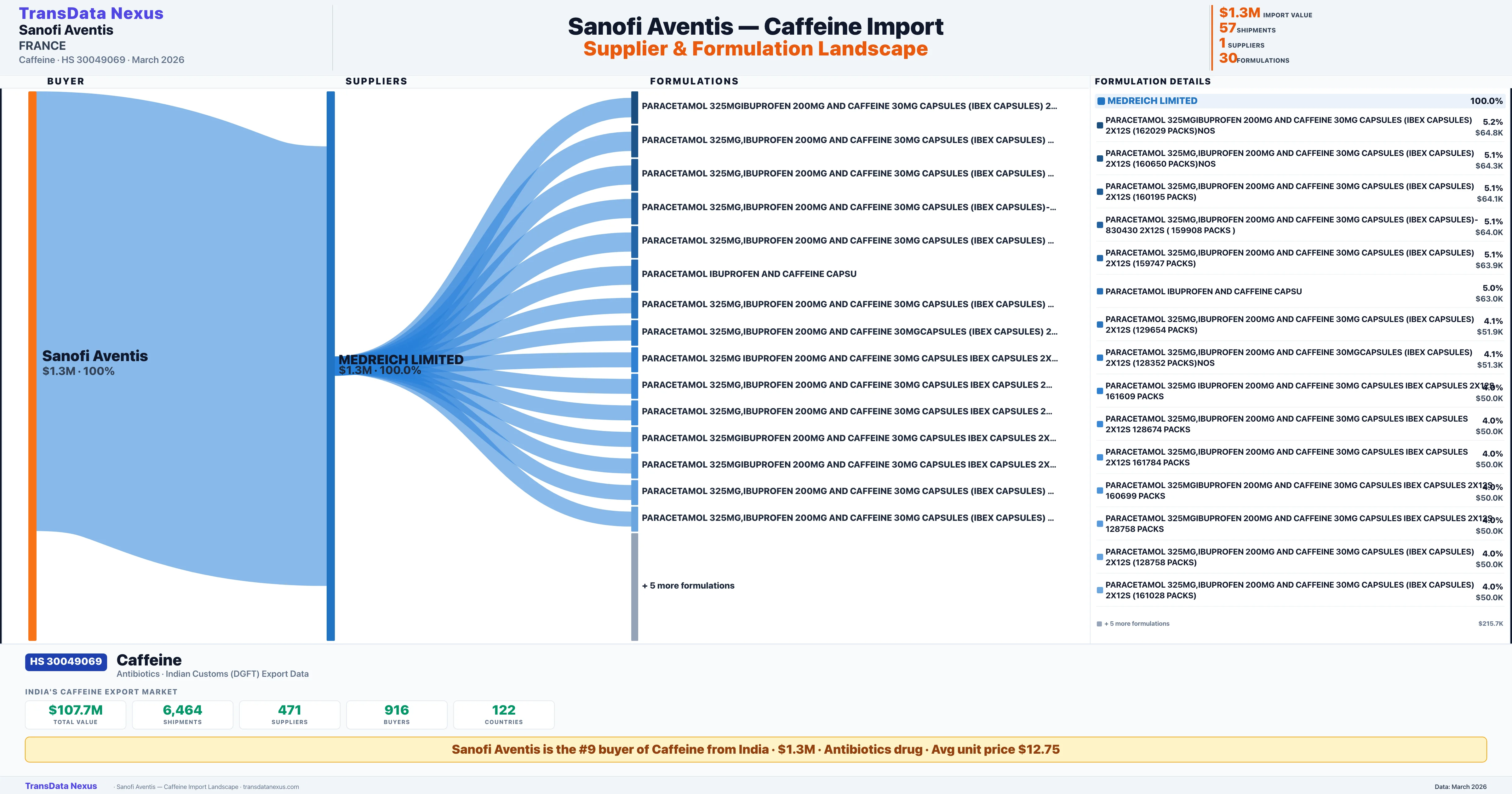
Task: Open the TransData Nexus header logo
Action: pyautogui.click(x=91, y=14)
